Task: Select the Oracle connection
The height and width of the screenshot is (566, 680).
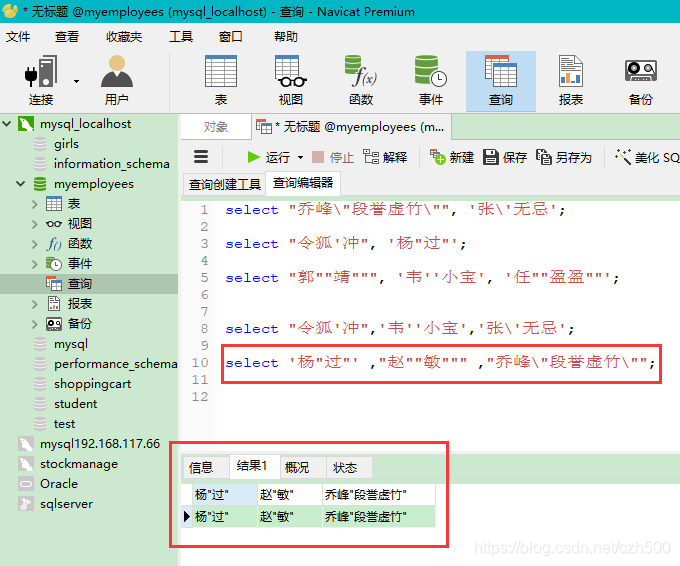Action: click(x=59, y=484)
